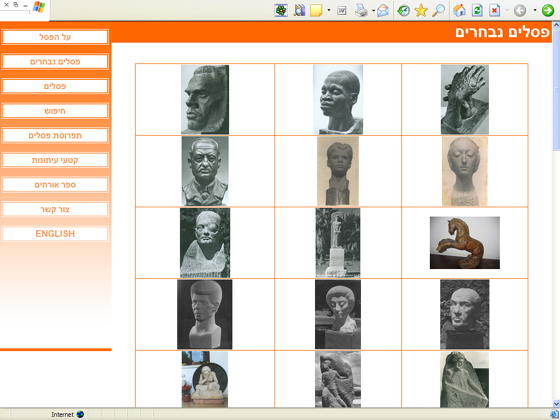This screenshot has width=560, height=420.
Task: Open Favorites with the yellow star icon
Action: coord(421,10)
